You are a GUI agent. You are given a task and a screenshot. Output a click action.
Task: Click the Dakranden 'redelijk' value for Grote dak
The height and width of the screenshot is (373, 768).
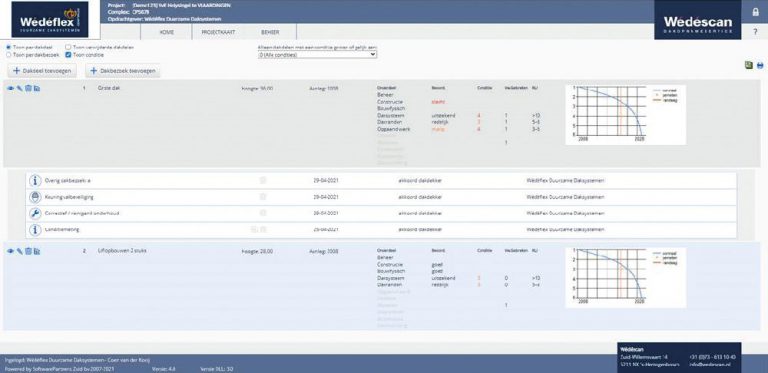pyautogui.click(x=439, y=122)
